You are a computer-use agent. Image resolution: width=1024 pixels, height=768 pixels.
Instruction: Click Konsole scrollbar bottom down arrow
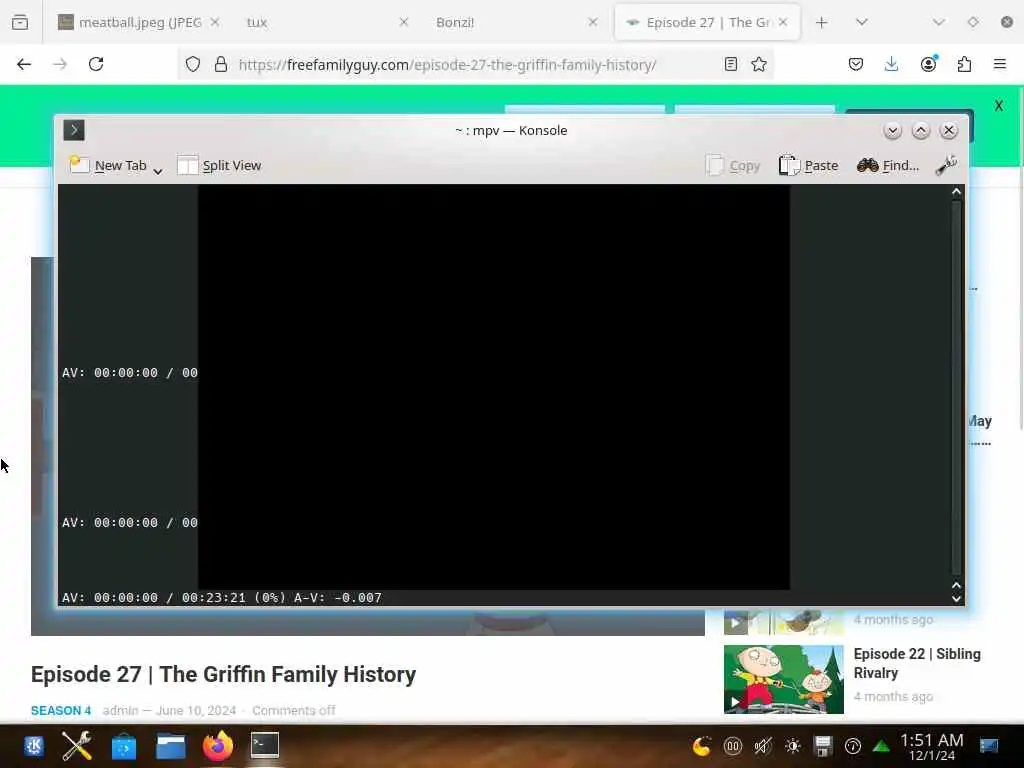(x=956, y=598)
